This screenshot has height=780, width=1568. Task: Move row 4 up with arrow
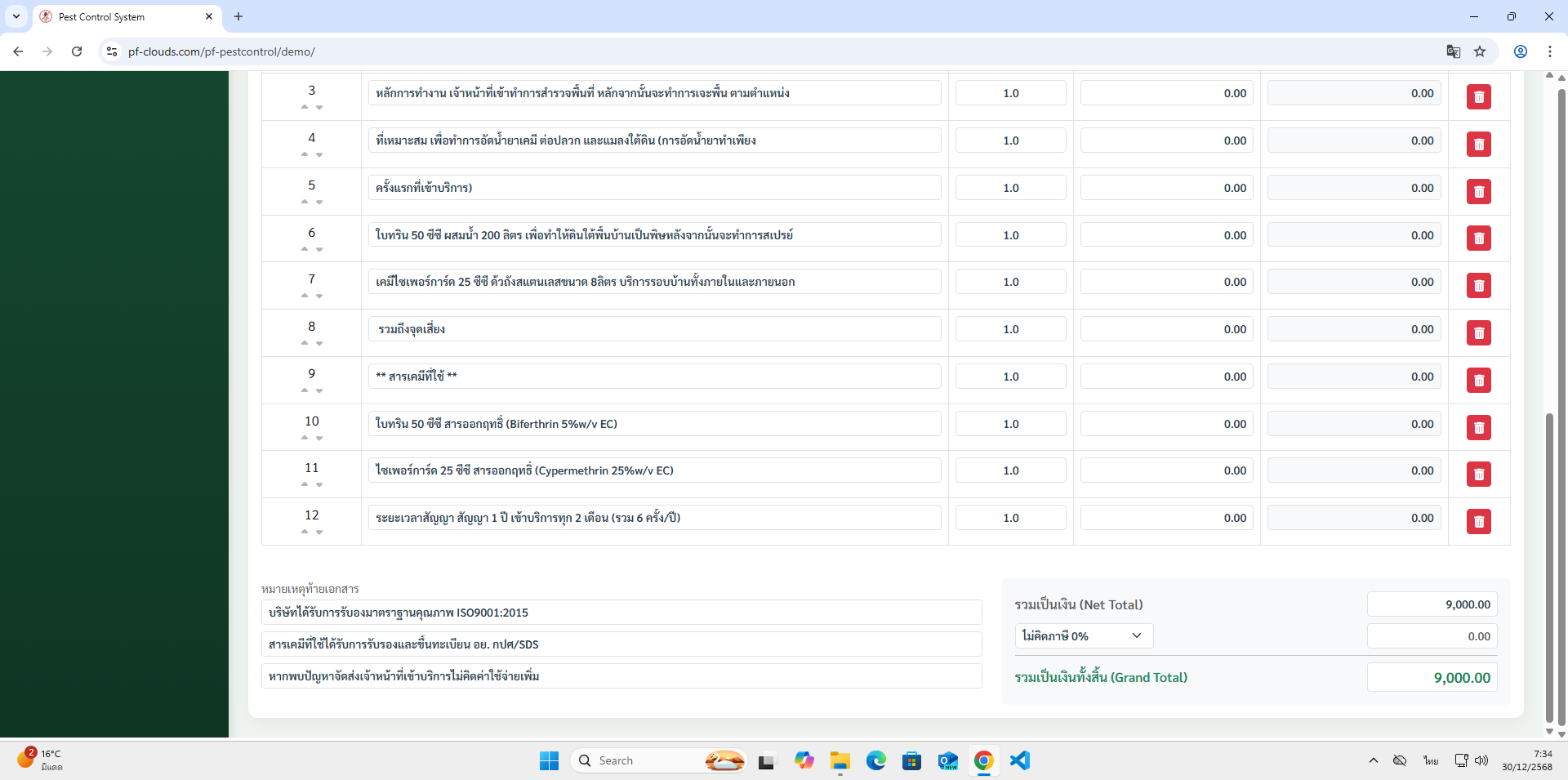[x=305, y=154]
